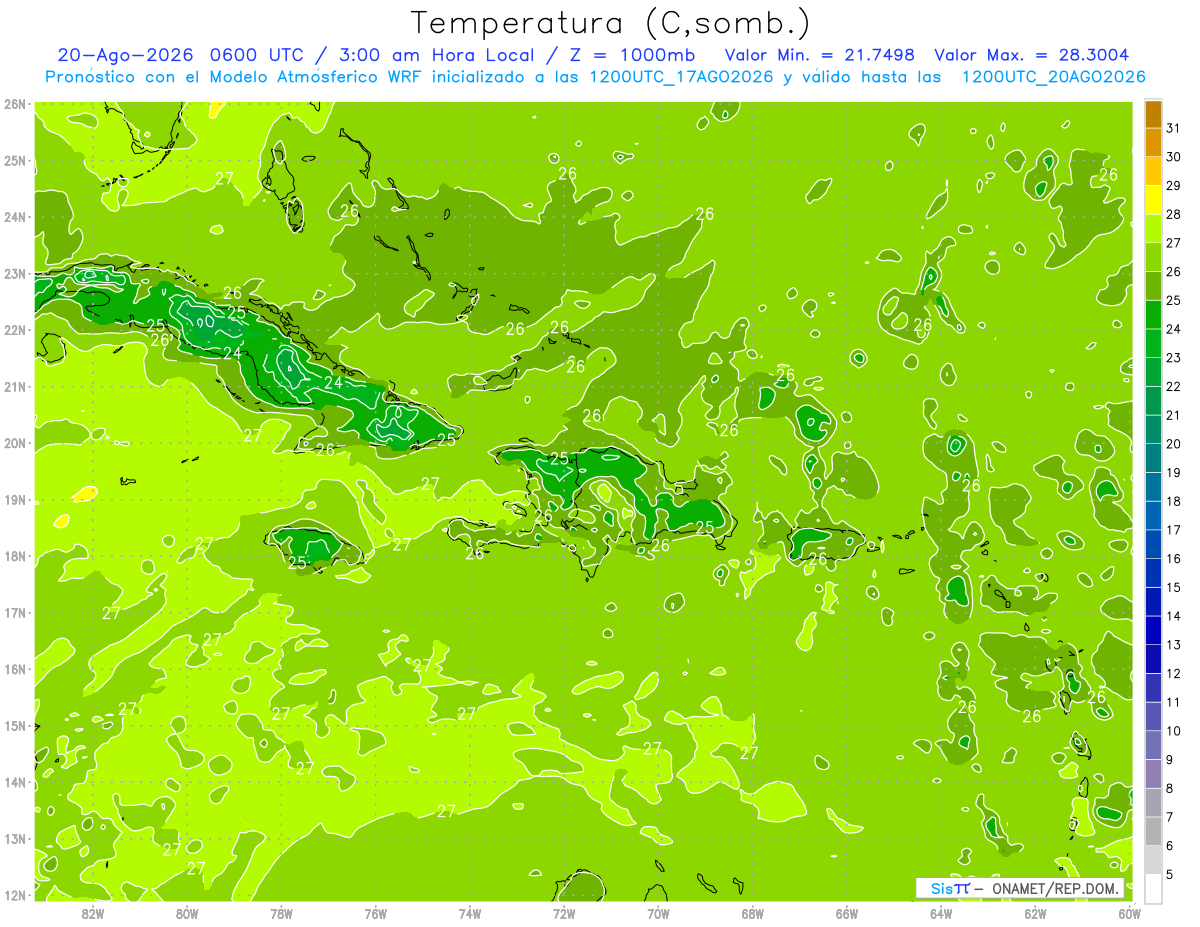1200x927 pixels.
Task: Click the '72W' longitude axis label
Action: tap(564, 913)
